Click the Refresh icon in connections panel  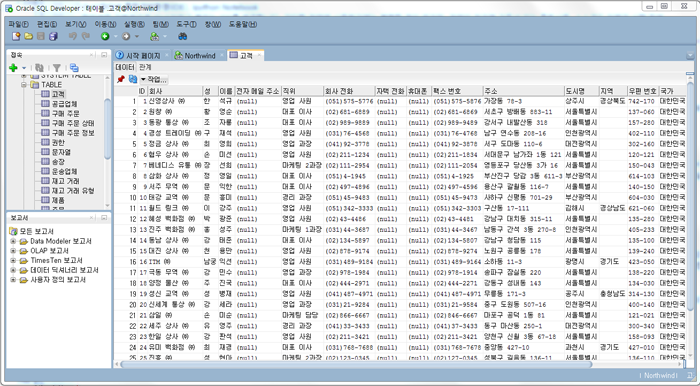pyautogui.click(x=39, y=68)
